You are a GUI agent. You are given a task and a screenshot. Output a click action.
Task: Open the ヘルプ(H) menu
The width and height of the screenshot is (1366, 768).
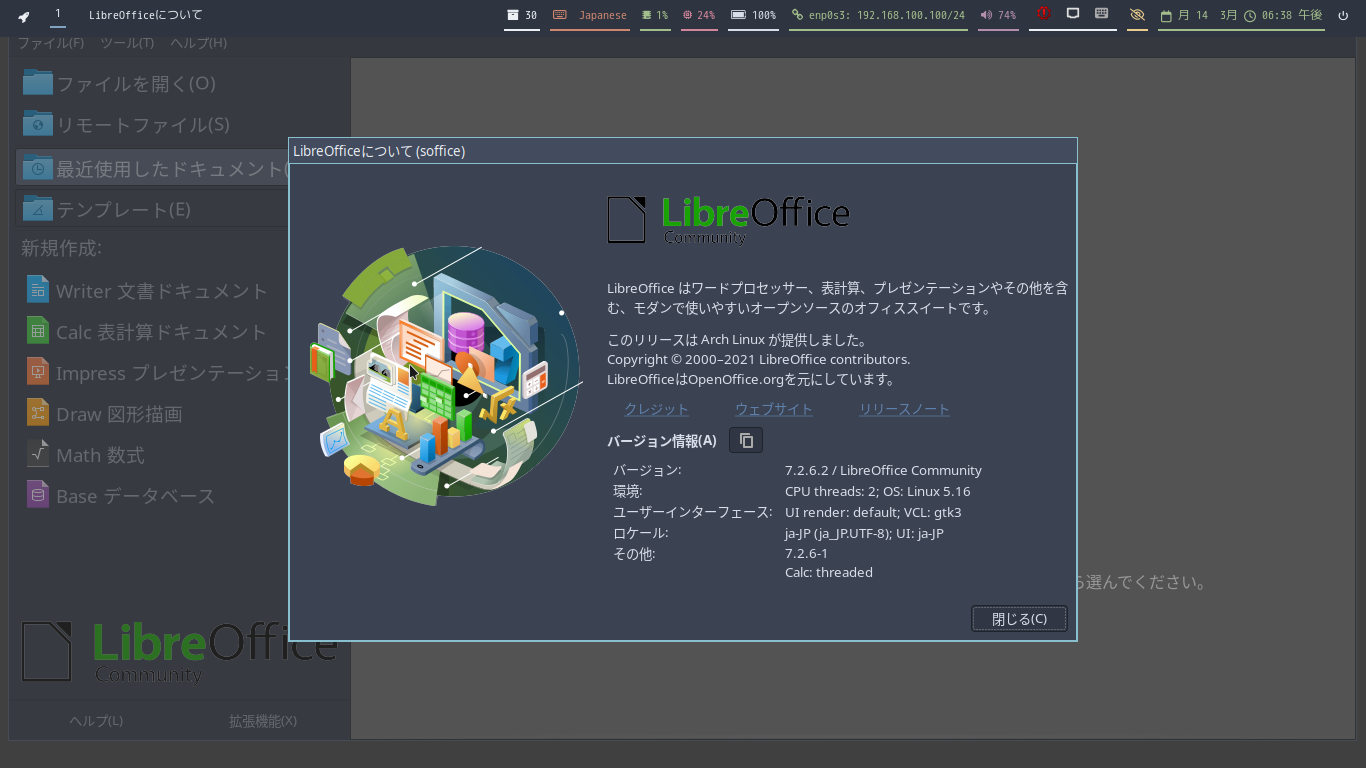(x=198, y=43)
